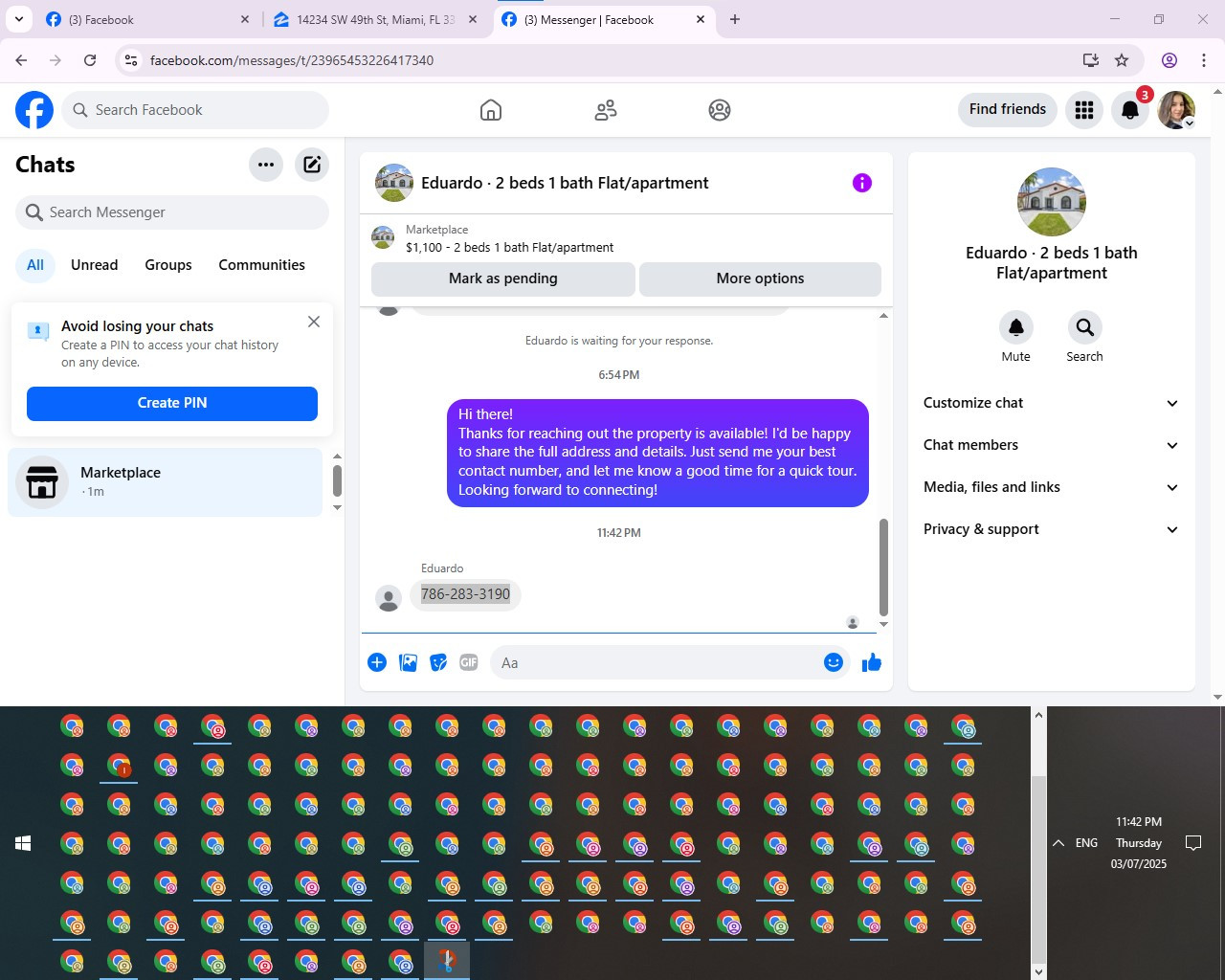Click the Search Facebook field

pyautogui.click(x=196, y=110)
